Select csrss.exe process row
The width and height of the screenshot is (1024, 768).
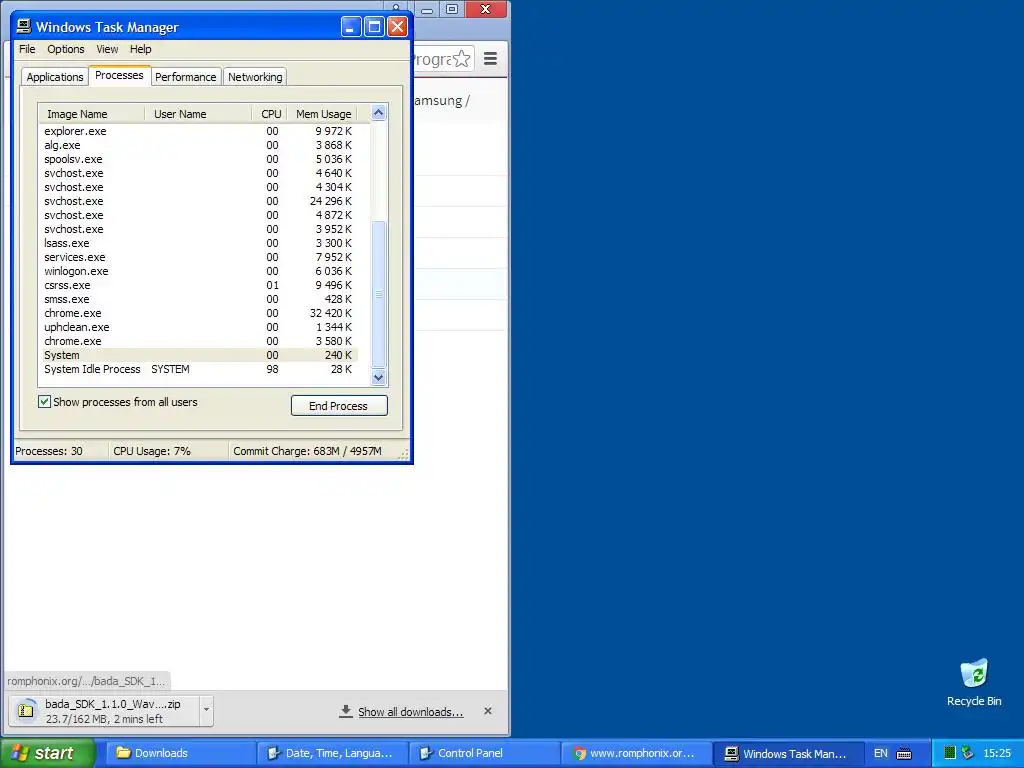(199, 285)
